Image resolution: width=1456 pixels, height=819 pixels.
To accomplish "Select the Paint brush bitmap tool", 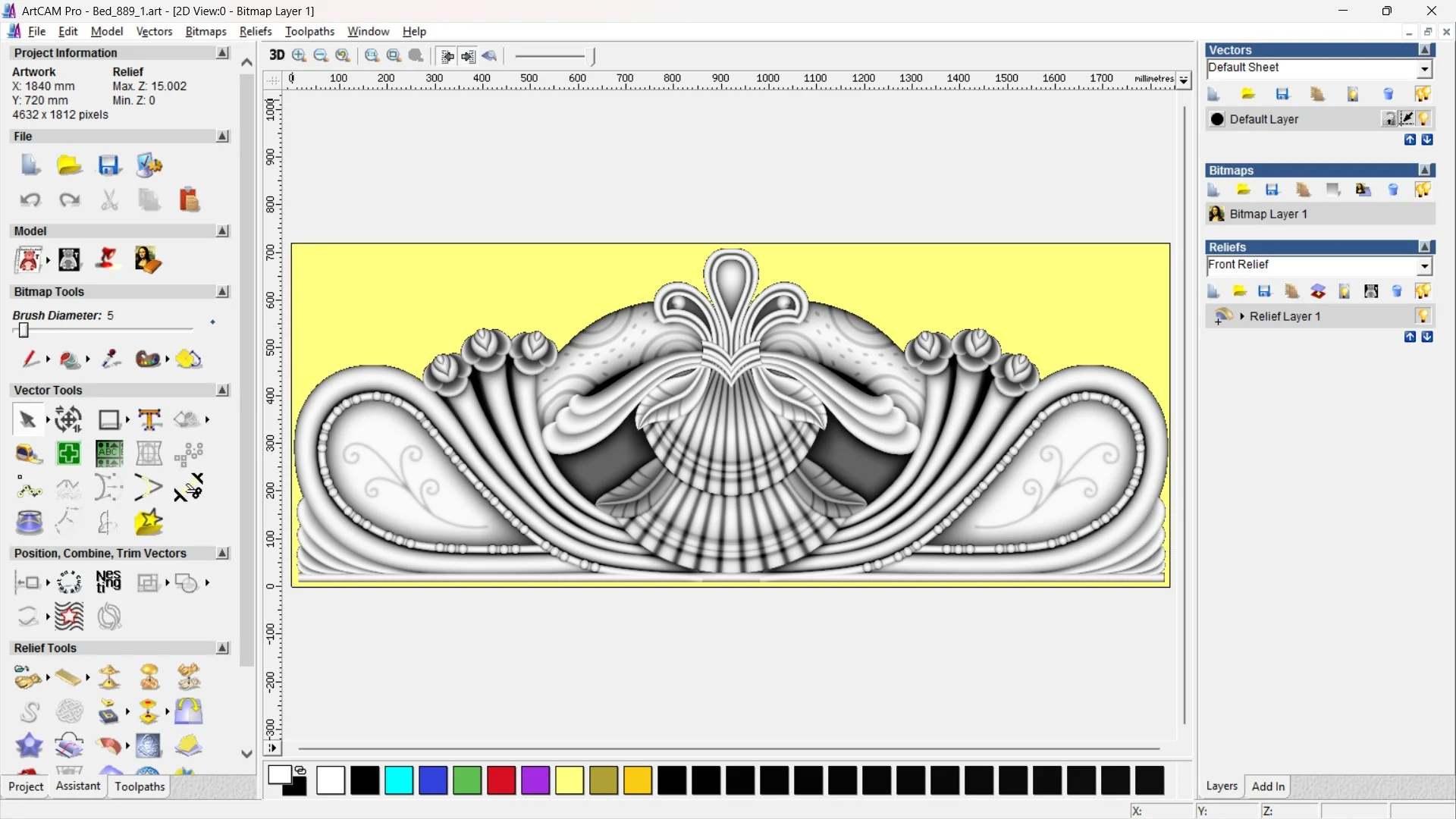I will pyautogui.click(x=30, y=359).
